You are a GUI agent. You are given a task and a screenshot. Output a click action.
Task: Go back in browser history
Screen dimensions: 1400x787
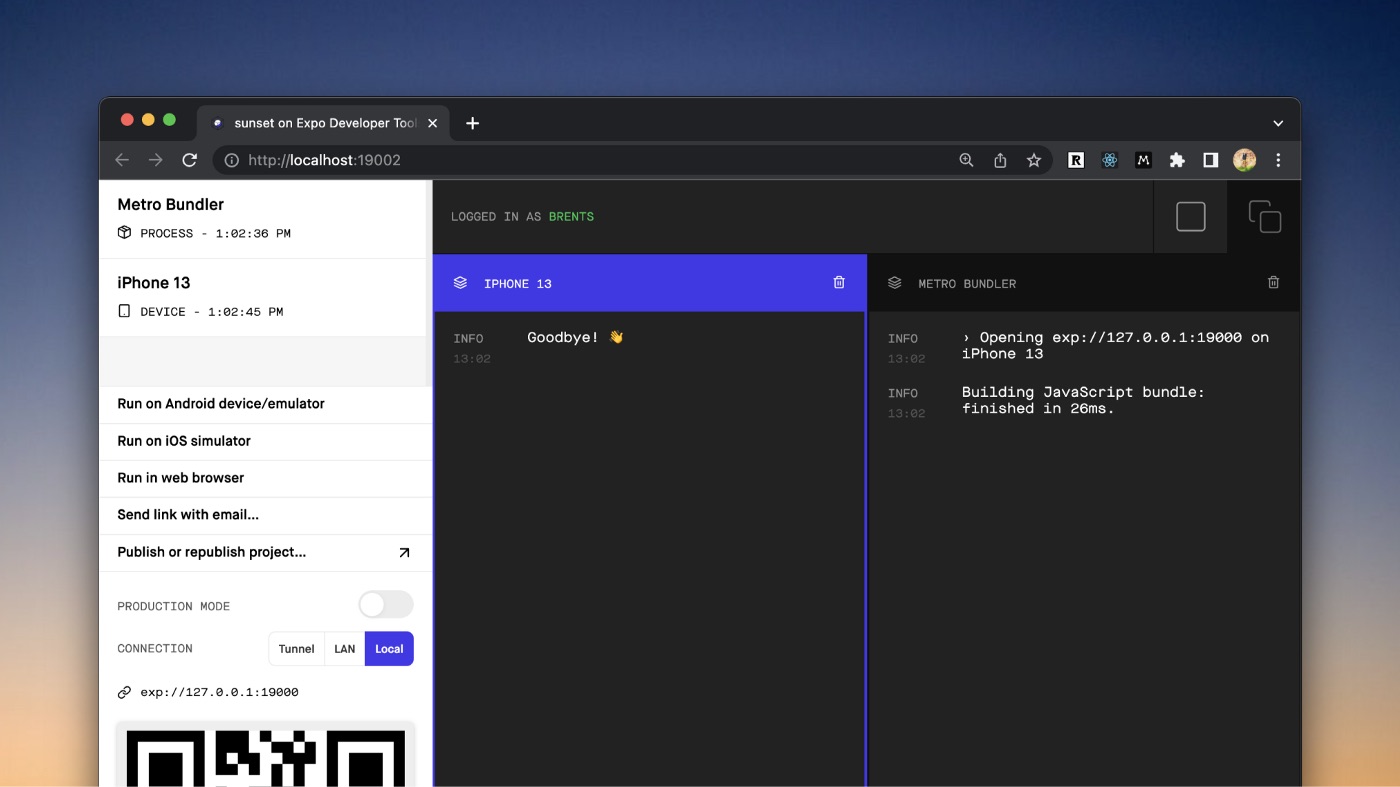pyautogui.click(x=122, y=160)
